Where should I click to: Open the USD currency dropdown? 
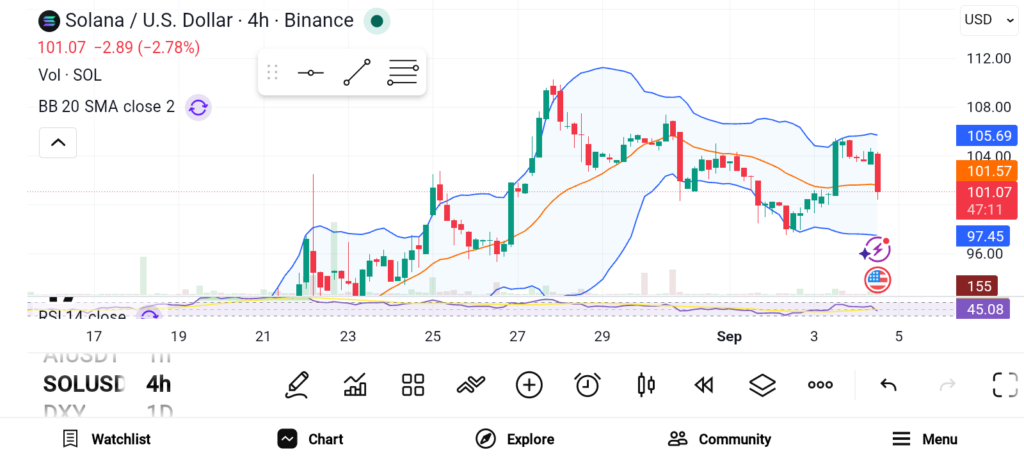[x=989, y=20]
